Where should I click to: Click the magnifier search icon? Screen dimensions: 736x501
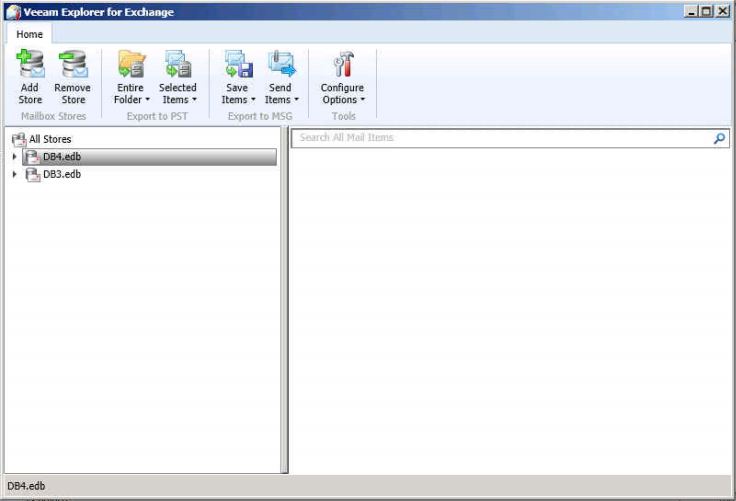click(x=719, y=138)
